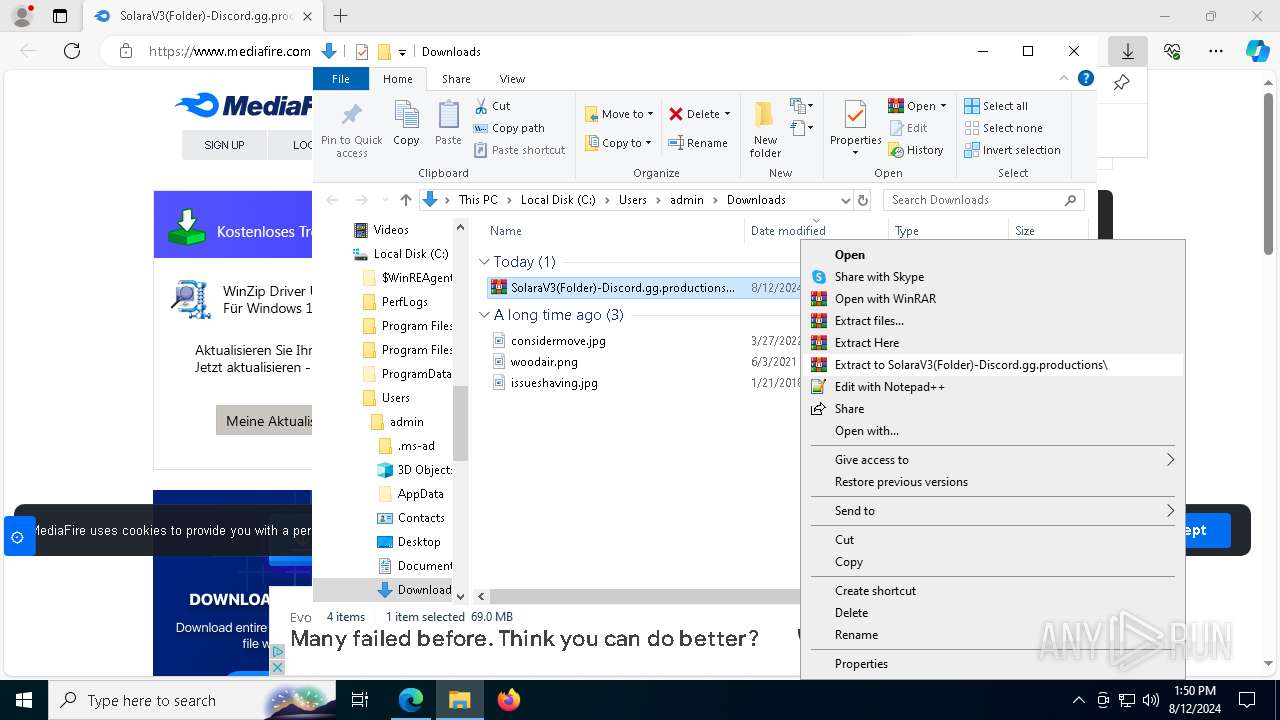Screen dimensions: 1280x720
Task: Choose Share with Skype
Action: (993, 277)
